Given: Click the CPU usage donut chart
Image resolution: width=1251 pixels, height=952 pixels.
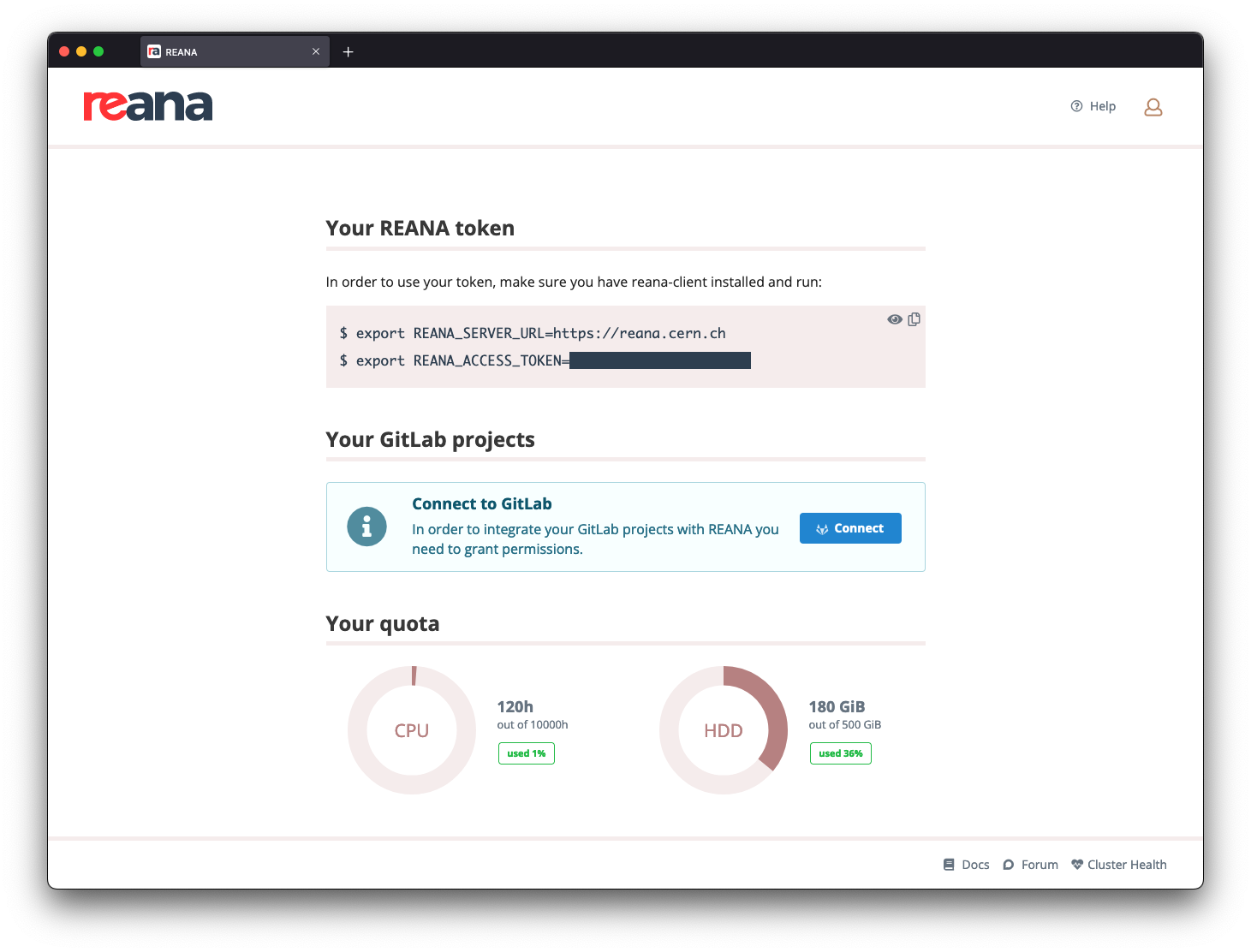Looking at the screenshot, I should 412,730.
